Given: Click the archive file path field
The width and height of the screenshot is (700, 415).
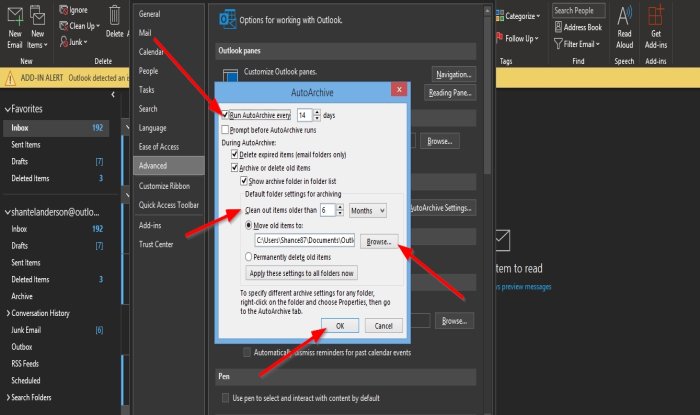Looking at the screenshot, I should click(304, 241).
